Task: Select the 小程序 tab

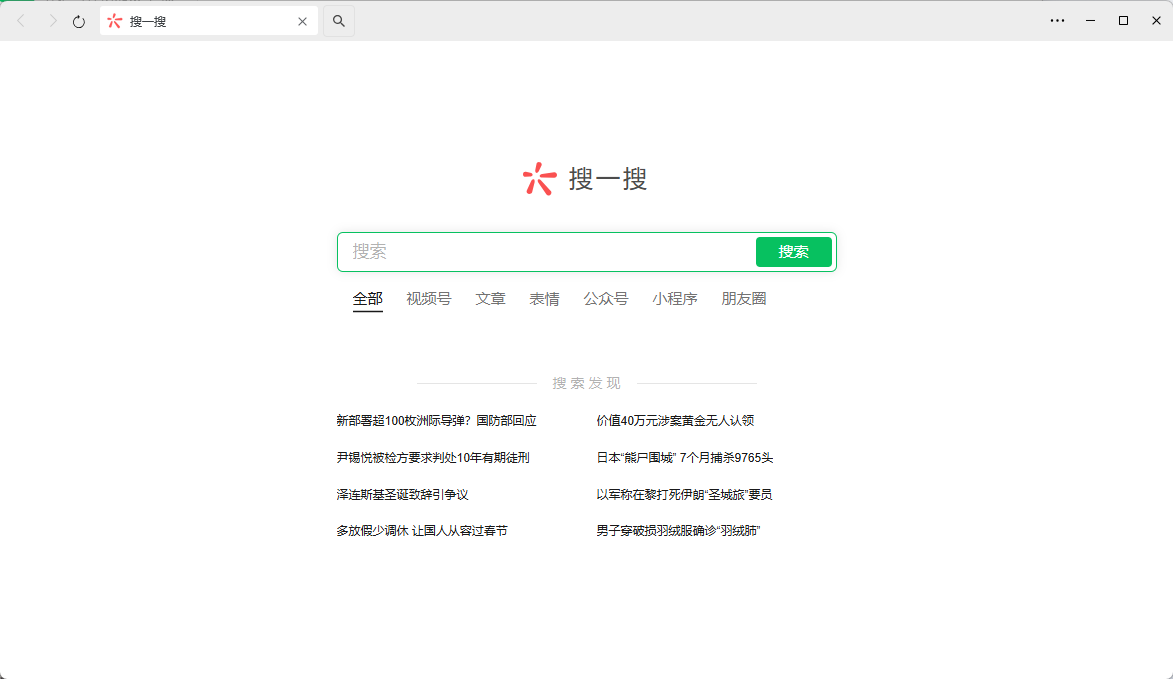Action: tap(674, 299)
